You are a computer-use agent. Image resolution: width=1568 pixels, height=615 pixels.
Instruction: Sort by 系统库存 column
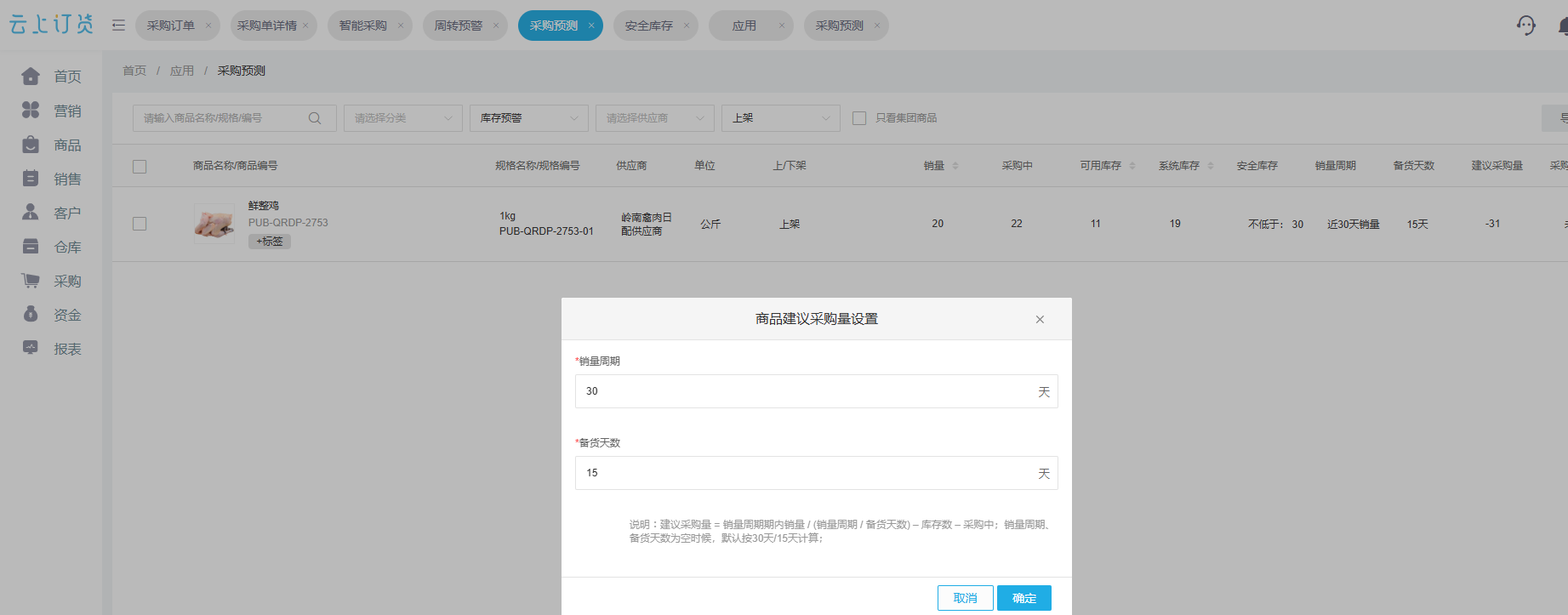click(1211, 166)
